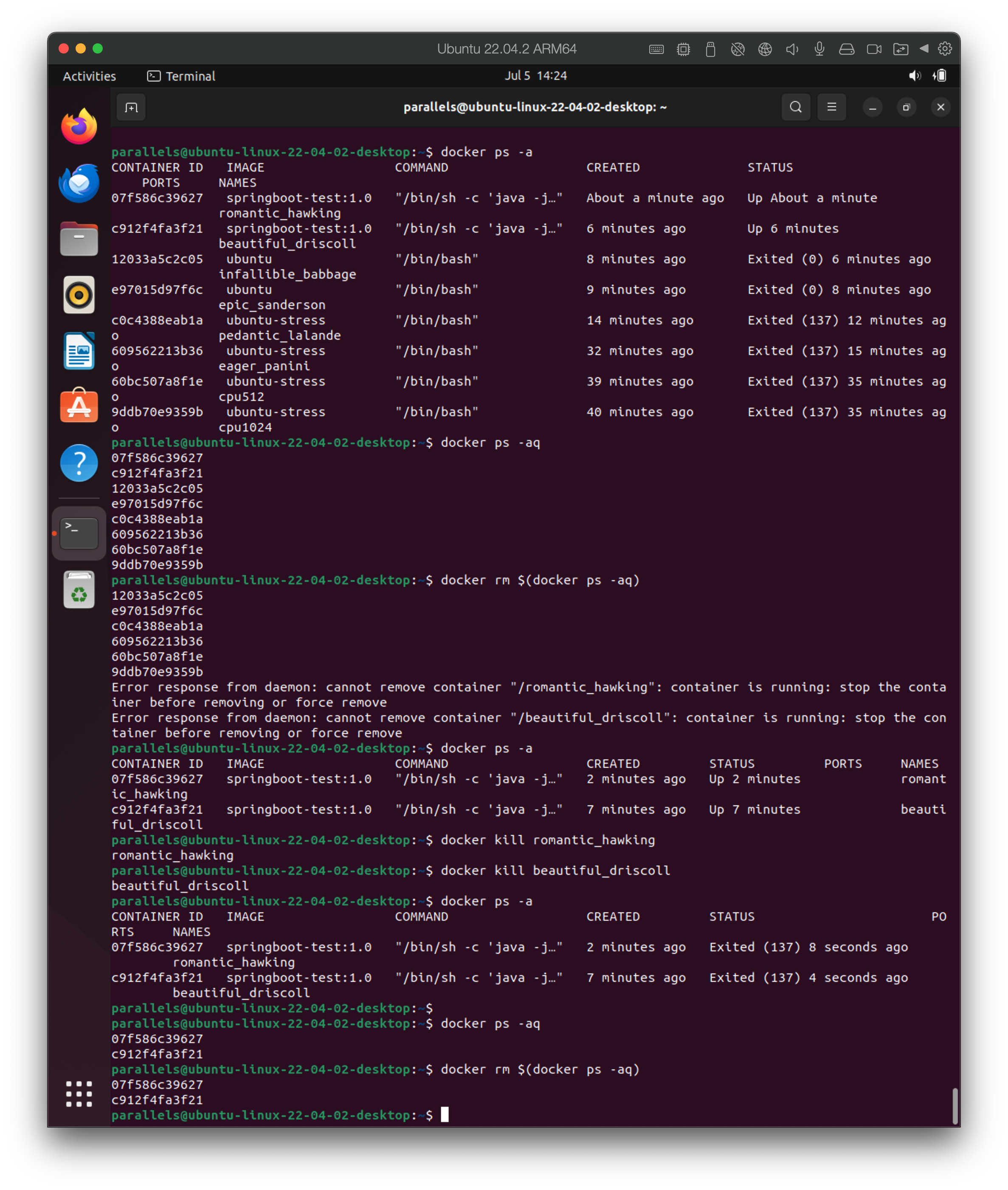
Task: Click the camera icon in Parallels title bar
Action: point(874,49)
